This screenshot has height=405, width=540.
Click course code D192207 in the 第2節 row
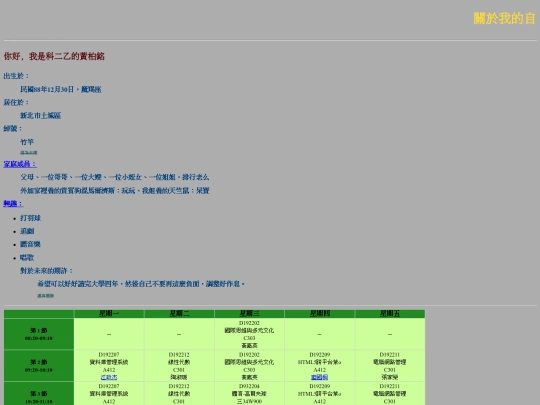[x=109, y=354]
